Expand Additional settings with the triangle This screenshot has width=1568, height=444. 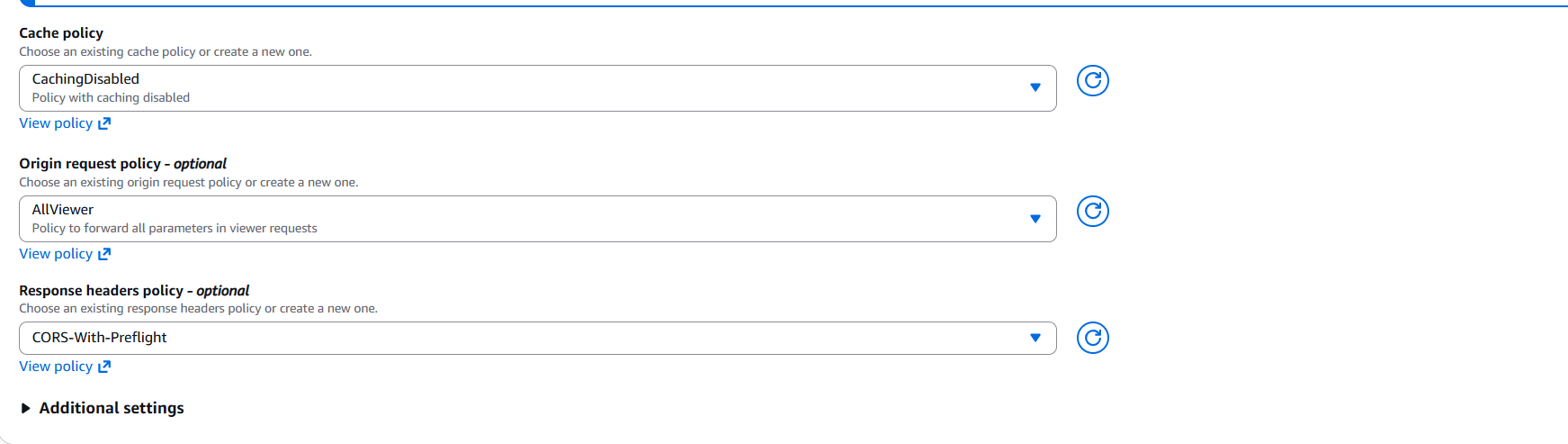[25, 409]
